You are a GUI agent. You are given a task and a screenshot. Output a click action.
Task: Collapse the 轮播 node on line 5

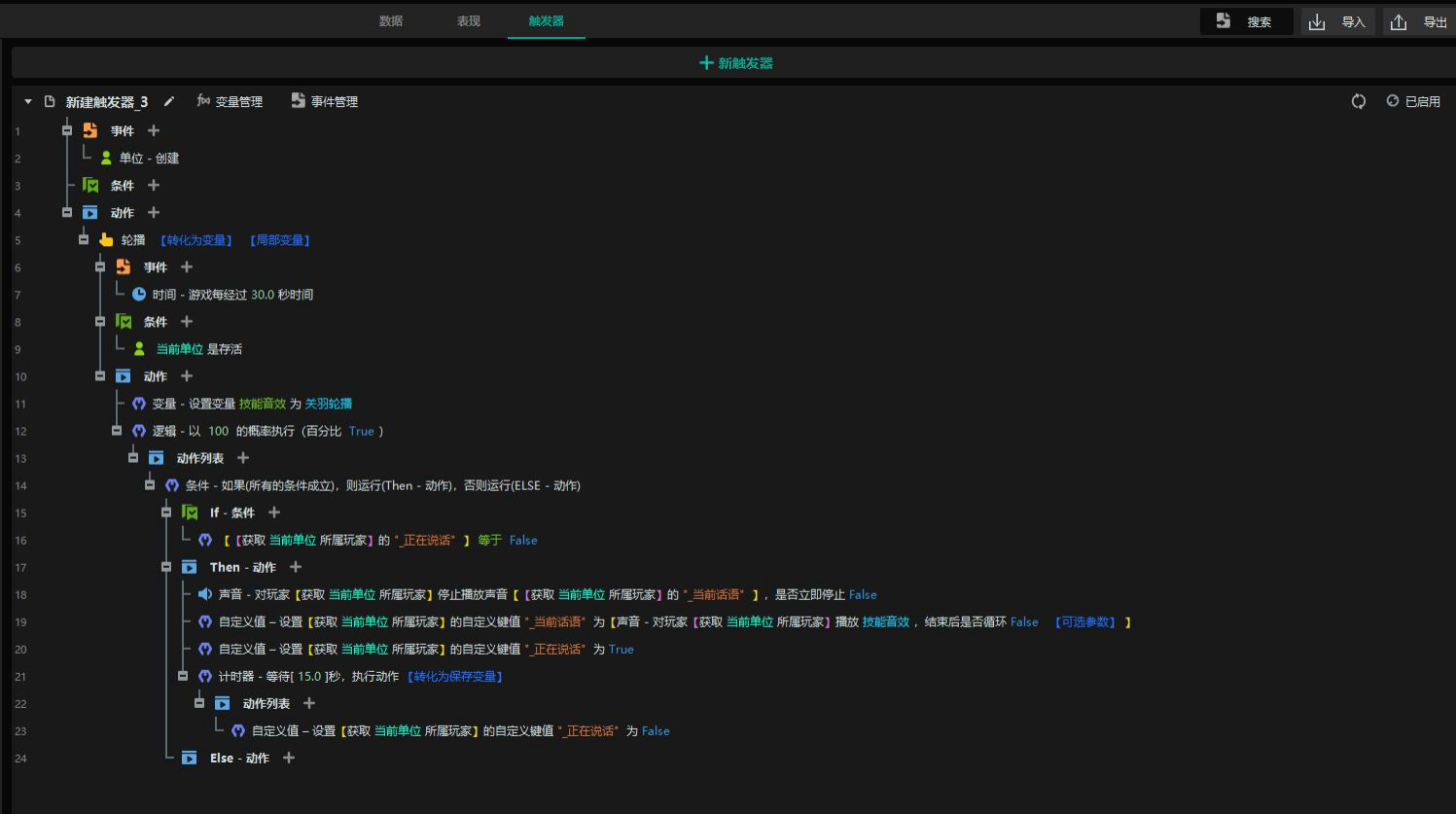click(84, 239)
